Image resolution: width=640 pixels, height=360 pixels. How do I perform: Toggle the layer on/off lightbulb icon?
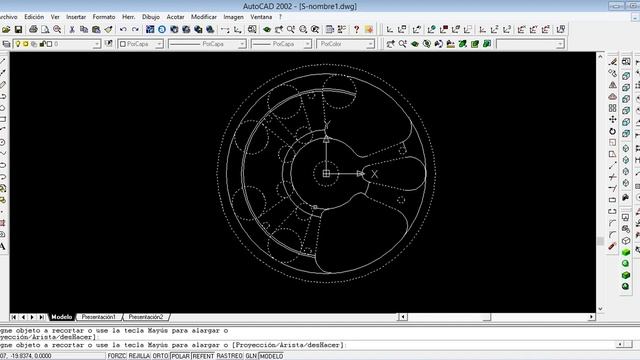pyautogui.click(x=18, y=44)
